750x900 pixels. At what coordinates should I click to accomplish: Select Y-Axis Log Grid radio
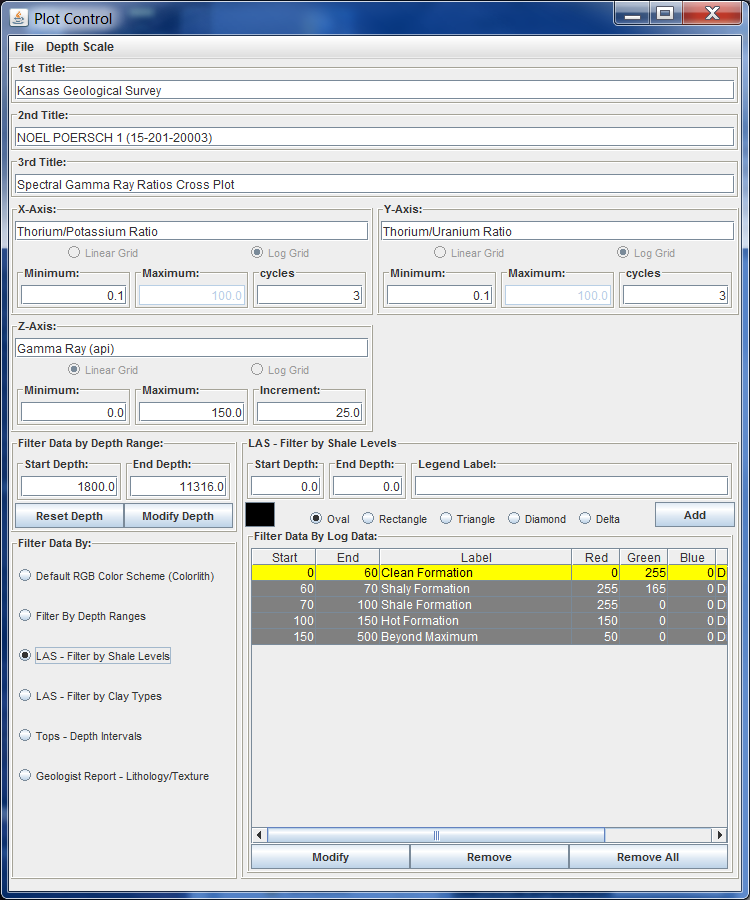click(646, 253)
